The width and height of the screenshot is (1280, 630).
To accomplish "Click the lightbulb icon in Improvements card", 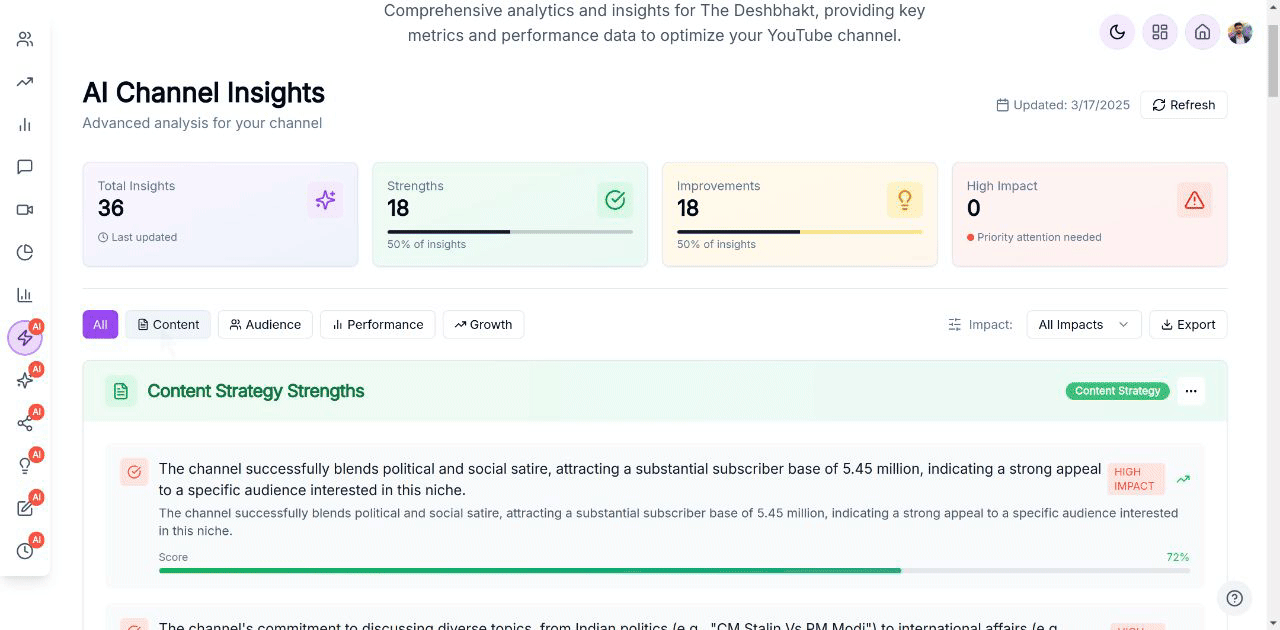I will [905, 200].
